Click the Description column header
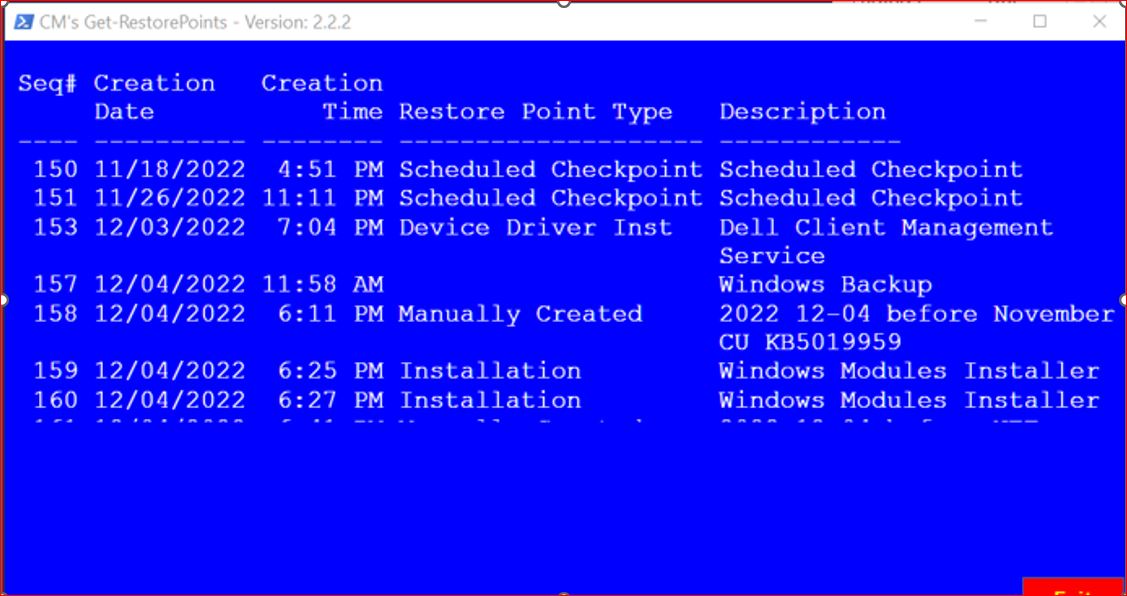 click(x=803, y=112)
